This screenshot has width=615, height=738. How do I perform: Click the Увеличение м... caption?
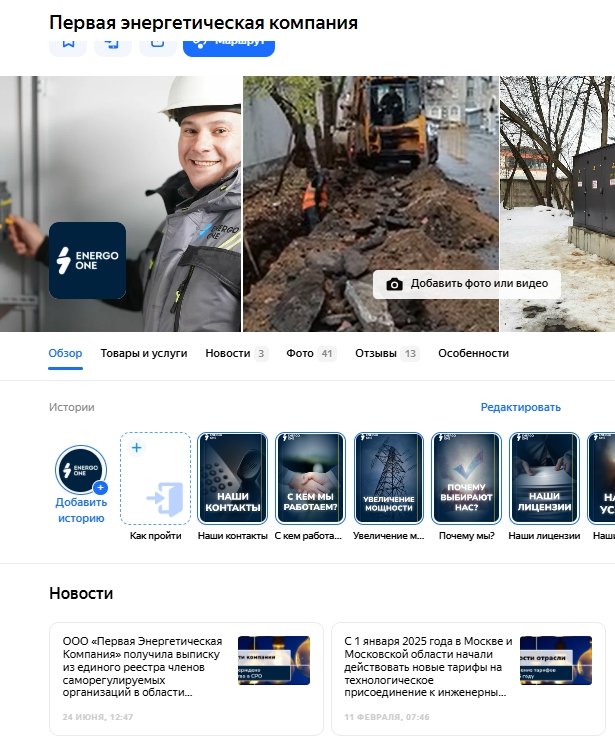point(389,536)
